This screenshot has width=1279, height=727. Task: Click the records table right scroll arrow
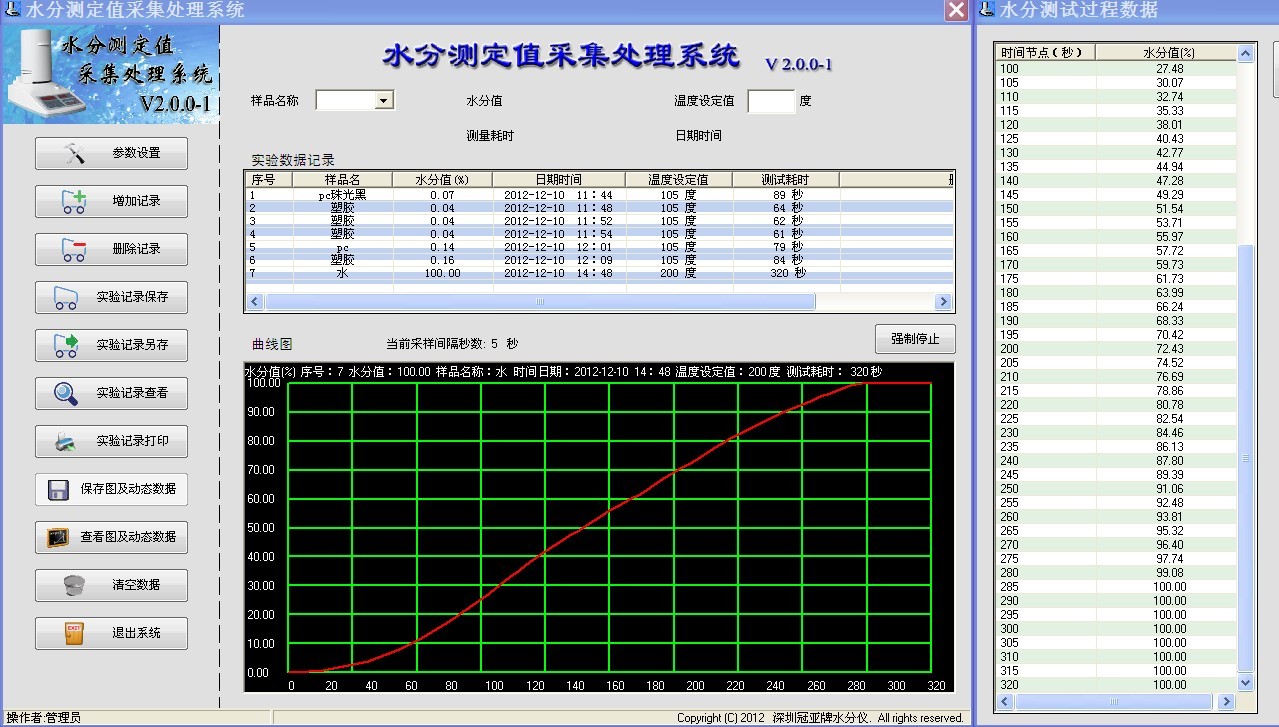point(943,302)
